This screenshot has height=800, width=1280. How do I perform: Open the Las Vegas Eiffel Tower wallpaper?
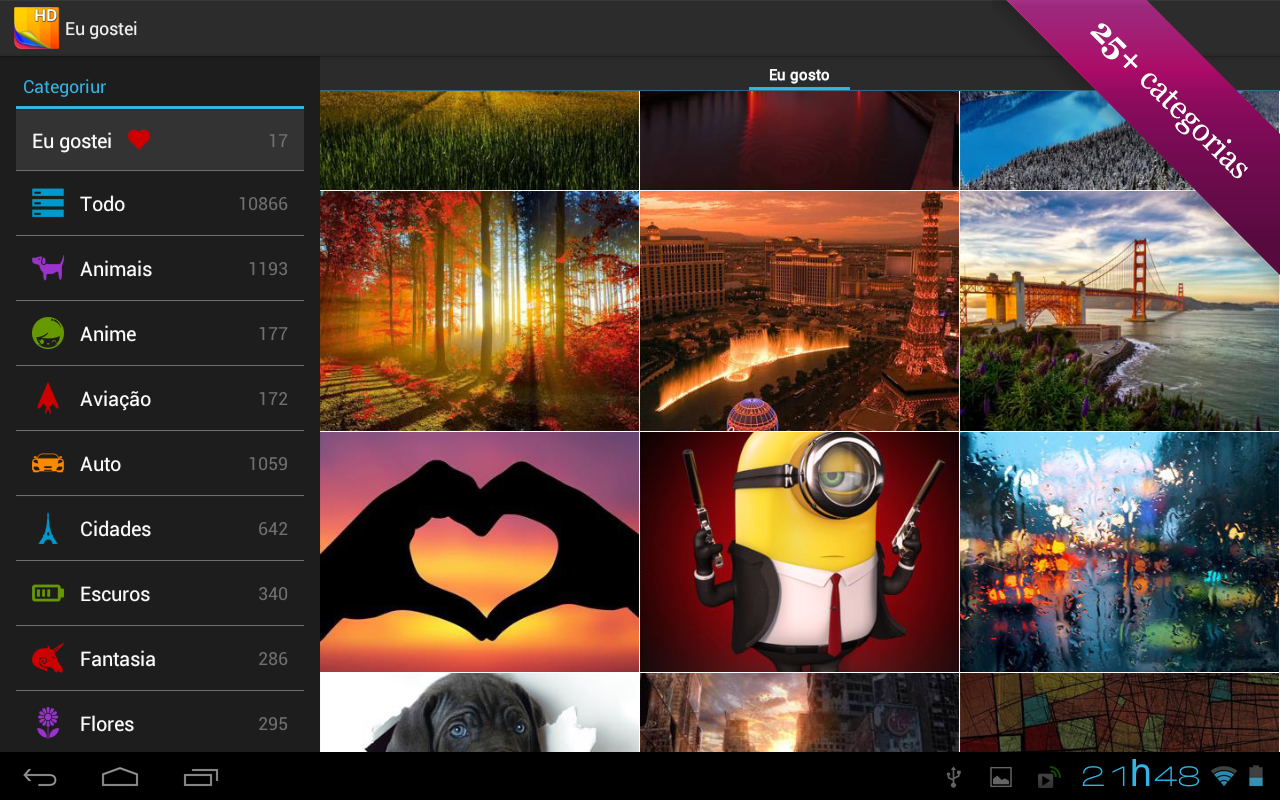tap(799, 311)
